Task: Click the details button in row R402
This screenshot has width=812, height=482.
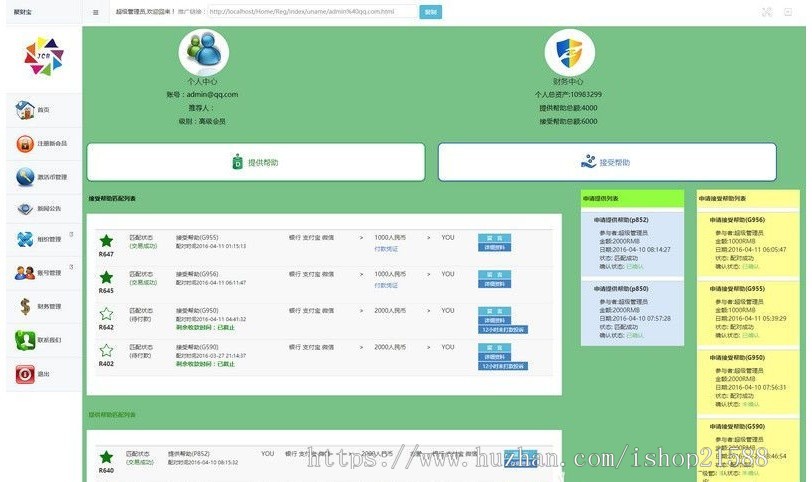Action: pyautogui.click(x=494, y=357)
